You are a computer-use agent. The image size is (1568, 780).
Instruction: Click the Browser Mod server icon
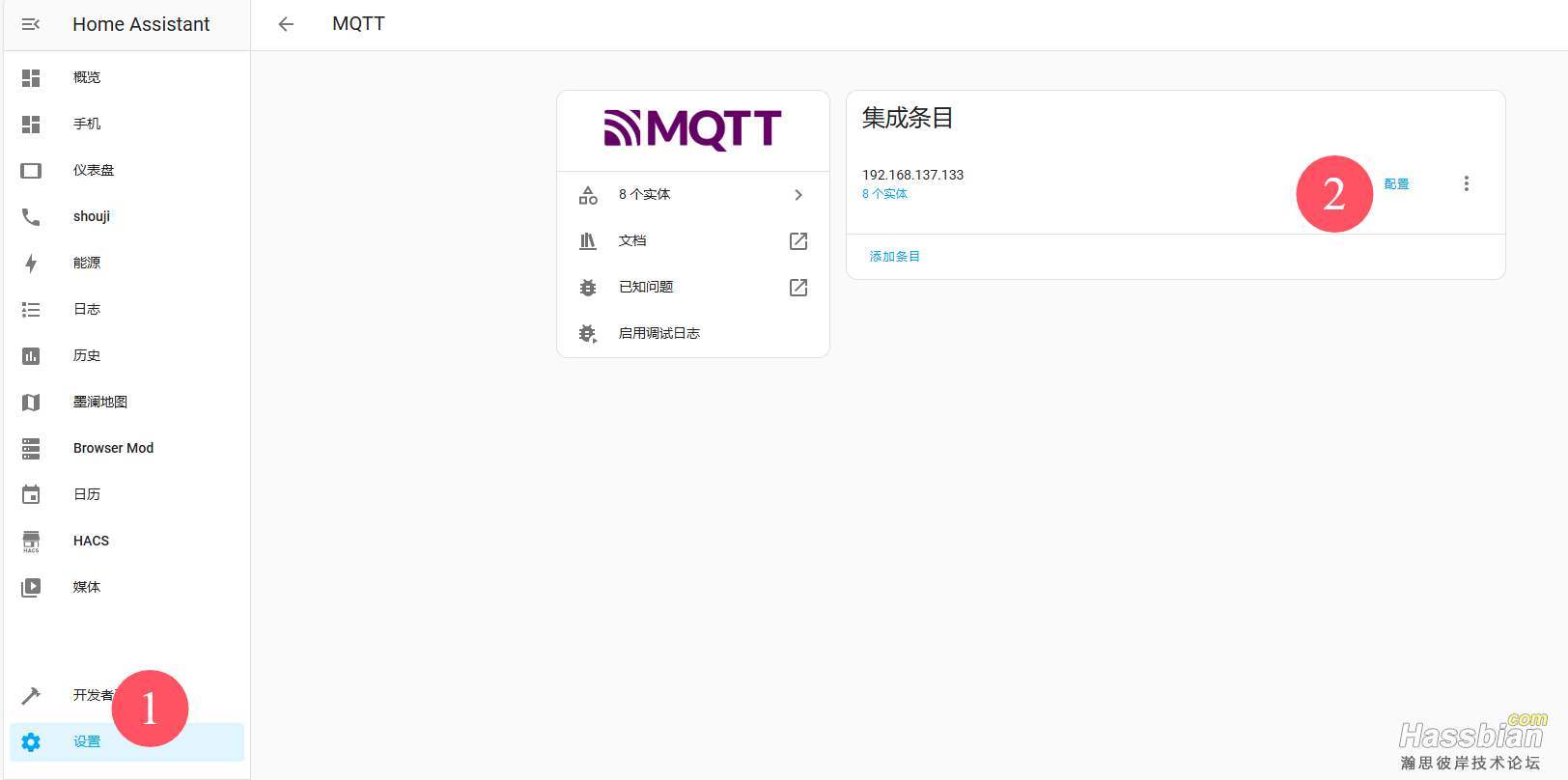[x=31, y=449]
